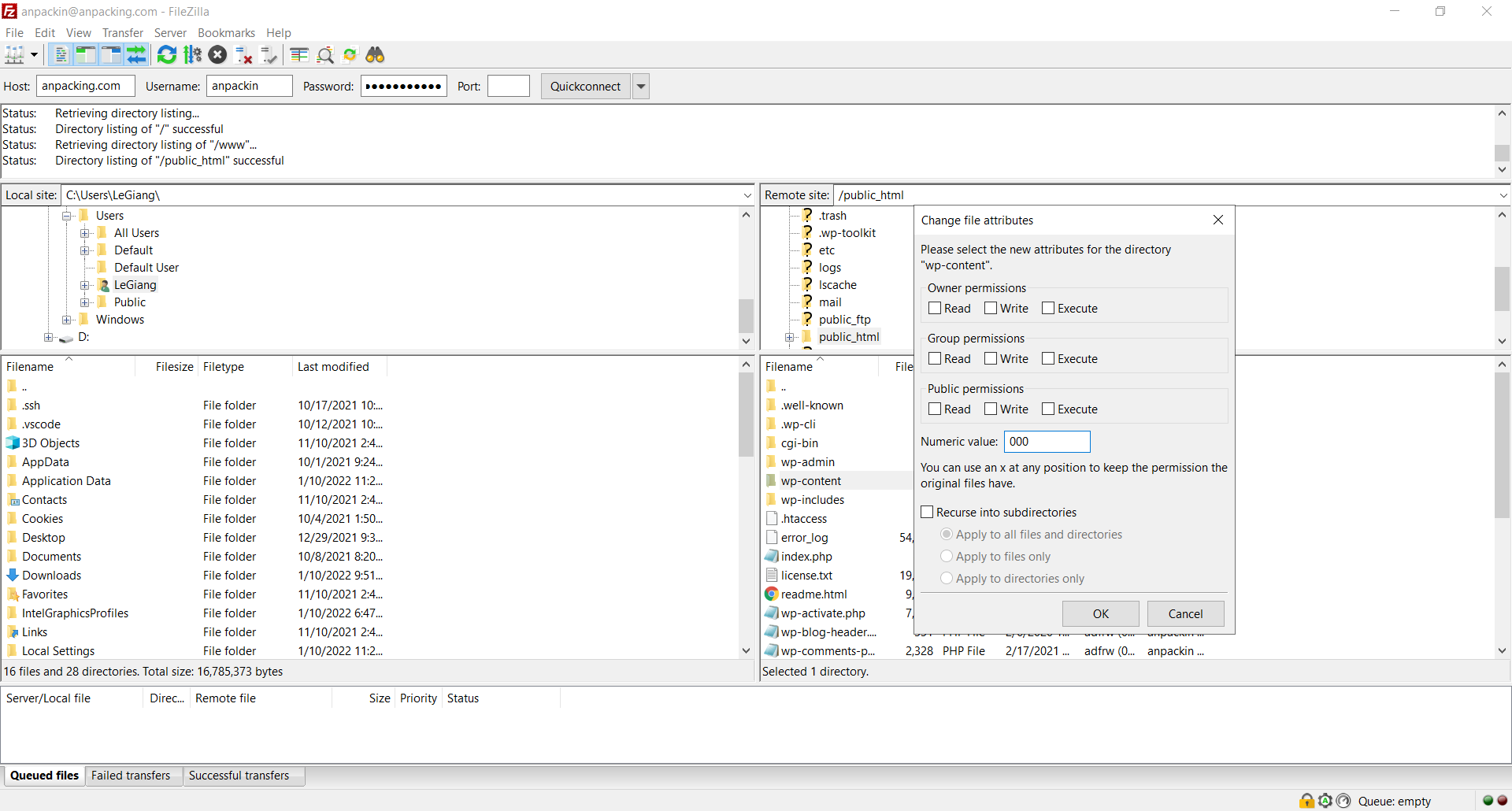The image size is (1512, 811).
Task: Expand the D: drive tree node
Action: 49,337
